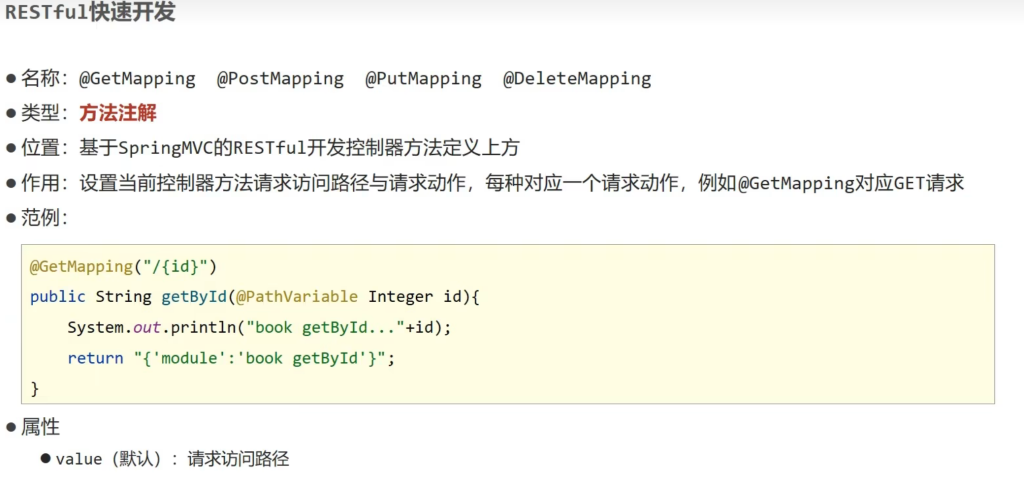Click the closing brace in the code block
The image size is (1024, 485).
point(35,387)
